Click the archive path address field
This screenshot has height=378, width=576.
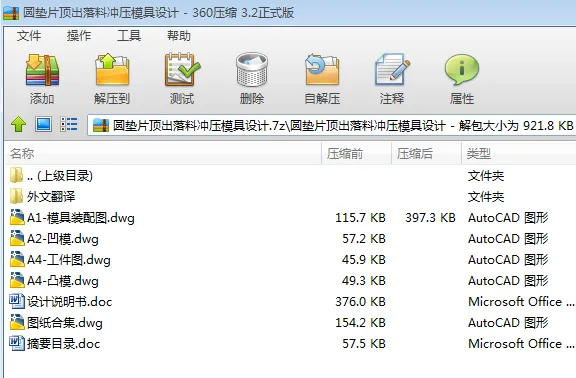pos(332,125)
